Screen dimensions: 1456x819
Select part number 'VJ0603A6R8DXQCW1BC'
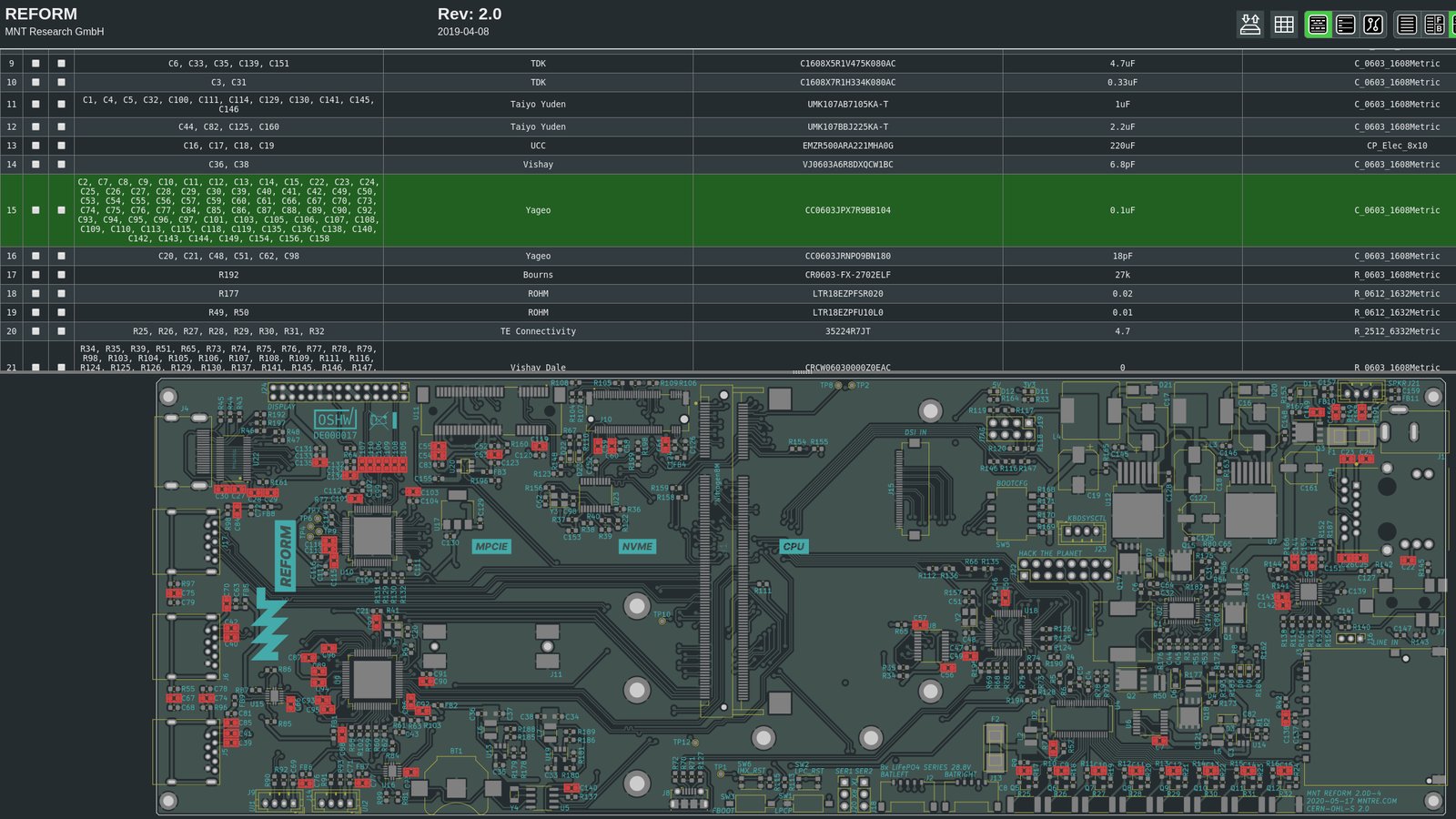pyautogui.click(x=847, y=165)
